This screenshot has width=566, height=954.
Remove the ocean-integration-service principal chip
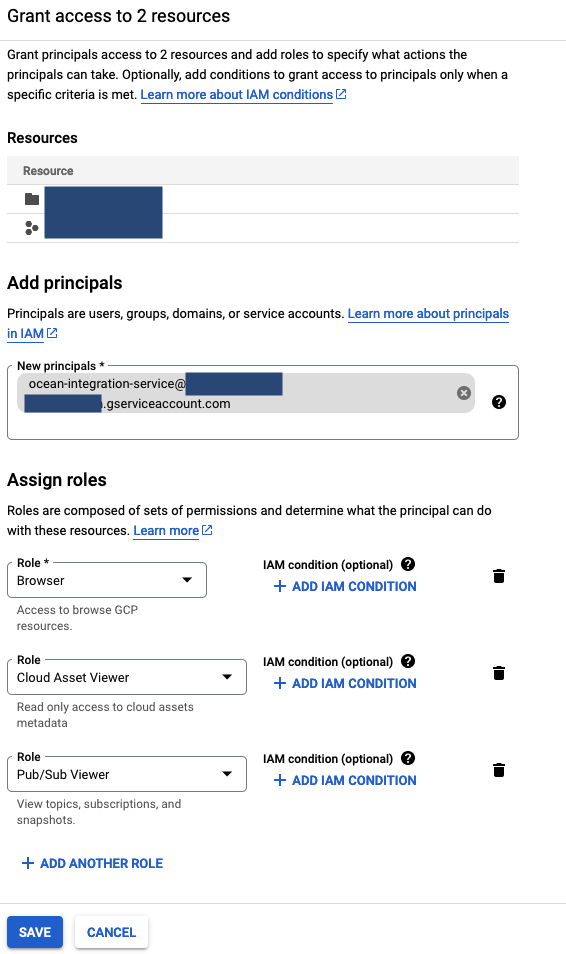[464, 393]
